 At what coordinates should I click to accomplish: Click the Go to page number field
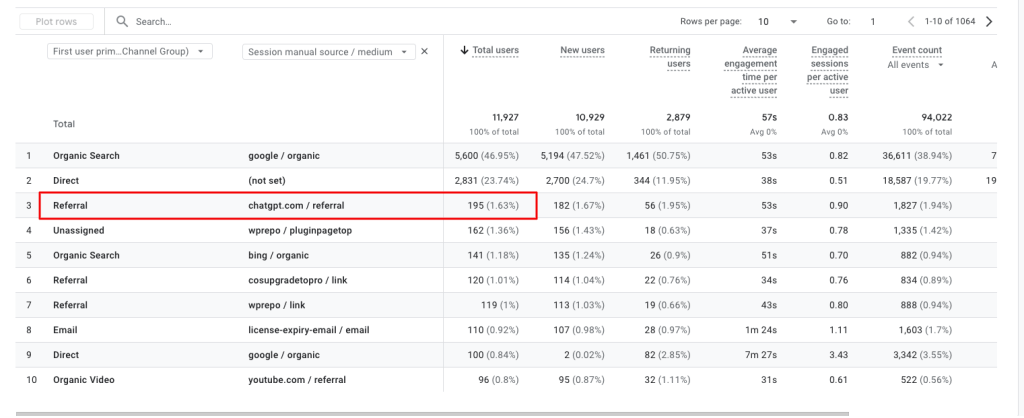coord(873,21)
